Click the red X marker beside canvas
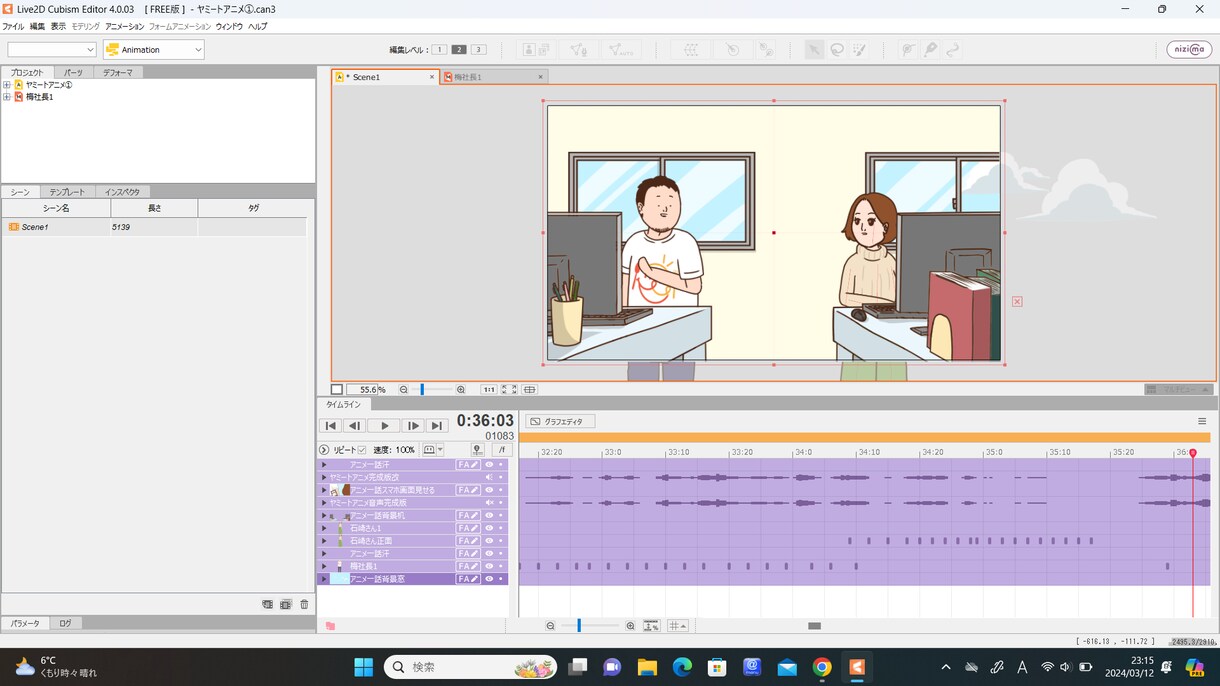This screenshot has height=686, width=1220. pyautogui.click(x=1017, y=301)
